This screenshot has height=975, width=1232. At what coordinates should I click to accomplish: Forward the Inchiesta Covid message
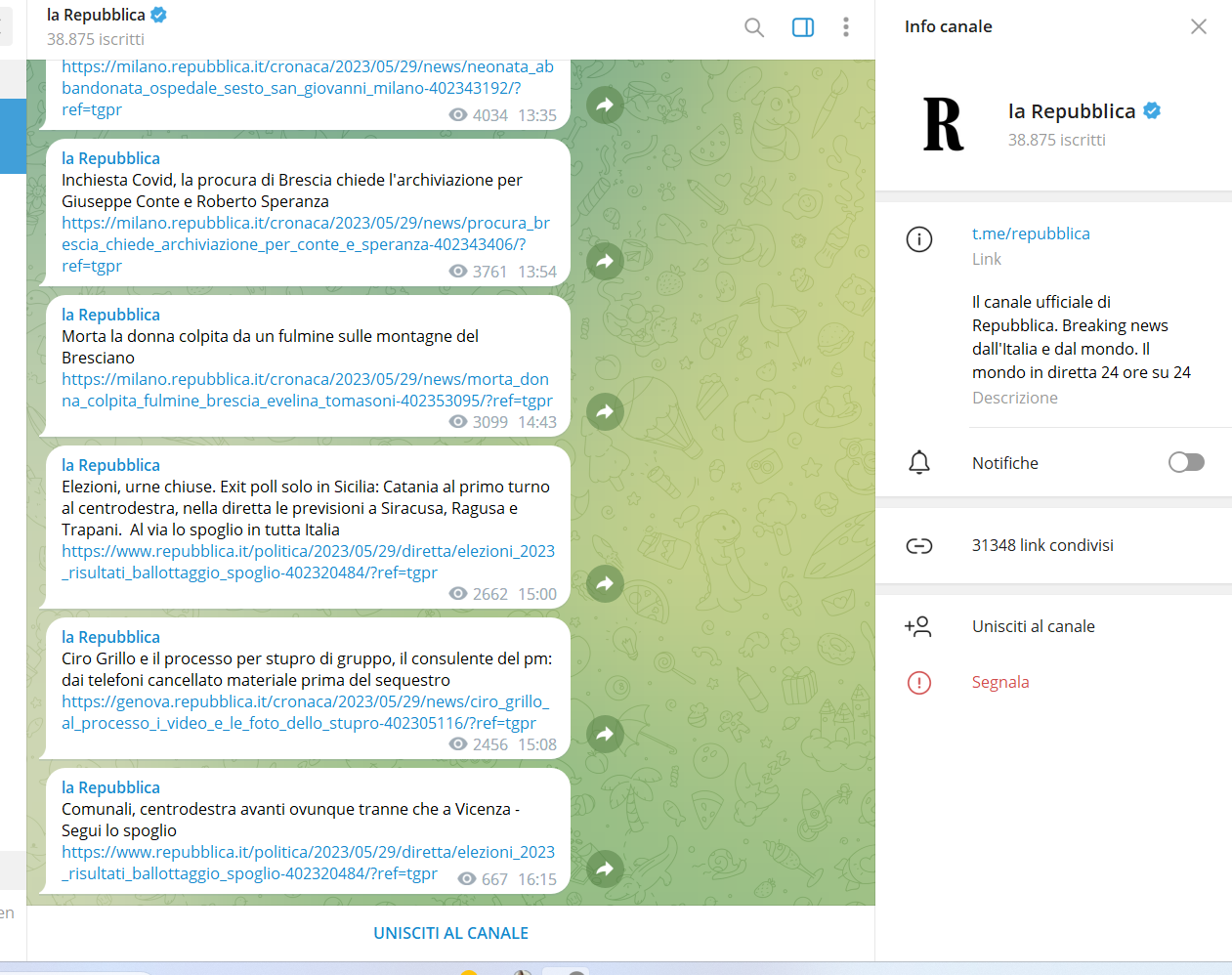click(x=605, y=261)
